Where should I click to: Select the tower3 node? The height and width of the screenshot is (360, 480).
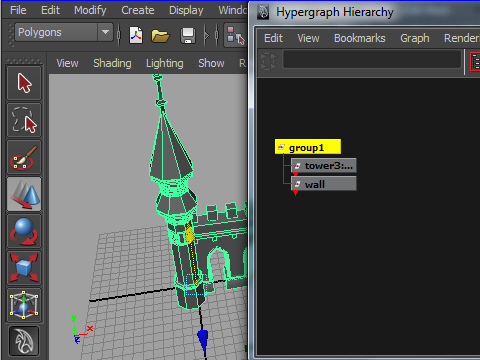[324, 166]
